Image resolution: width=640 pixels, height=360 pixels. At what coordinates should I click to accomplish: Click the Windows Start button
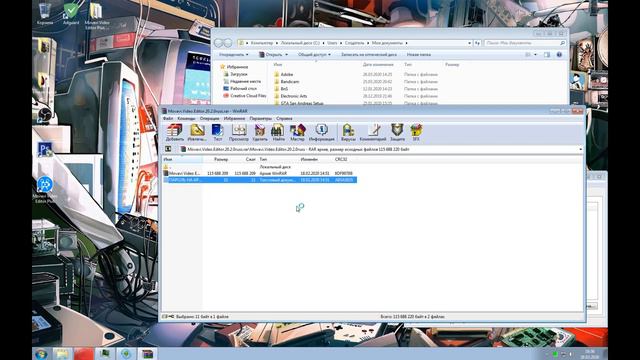[x=40, y=354]
